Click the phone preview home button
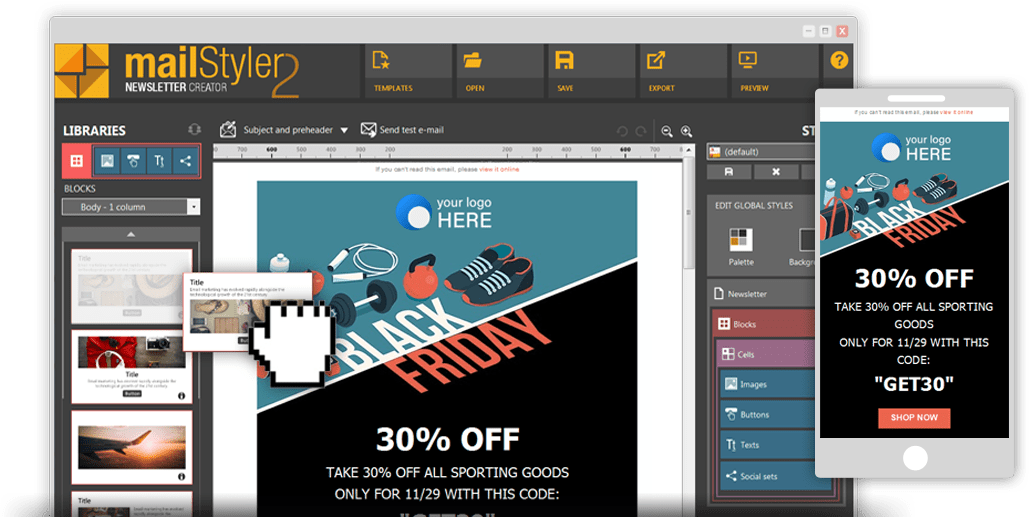 tap(915, 459)
